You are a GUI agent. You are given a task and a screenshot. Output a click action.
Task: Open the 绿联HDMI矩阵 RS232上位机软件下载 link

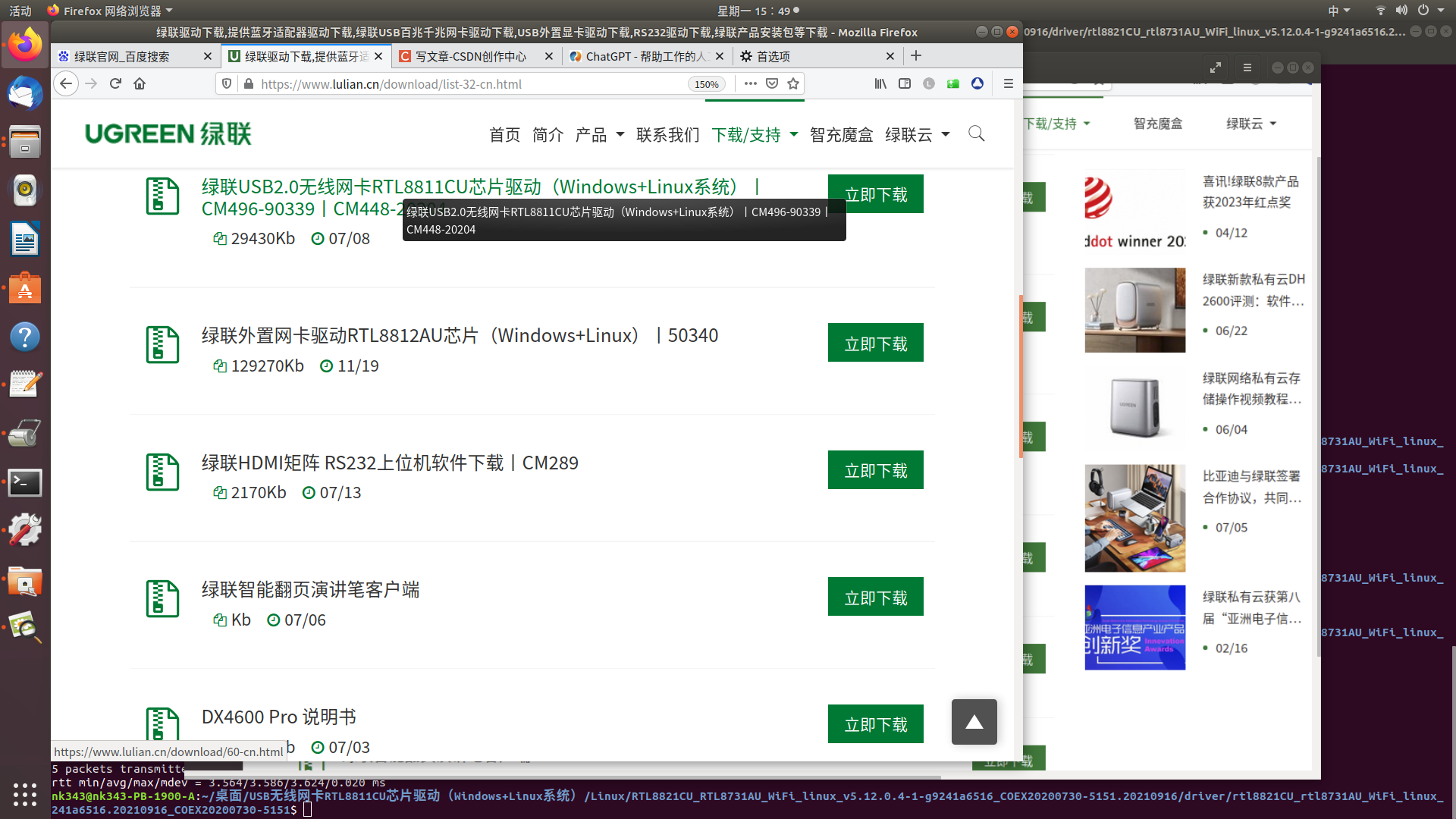point(390,463)
